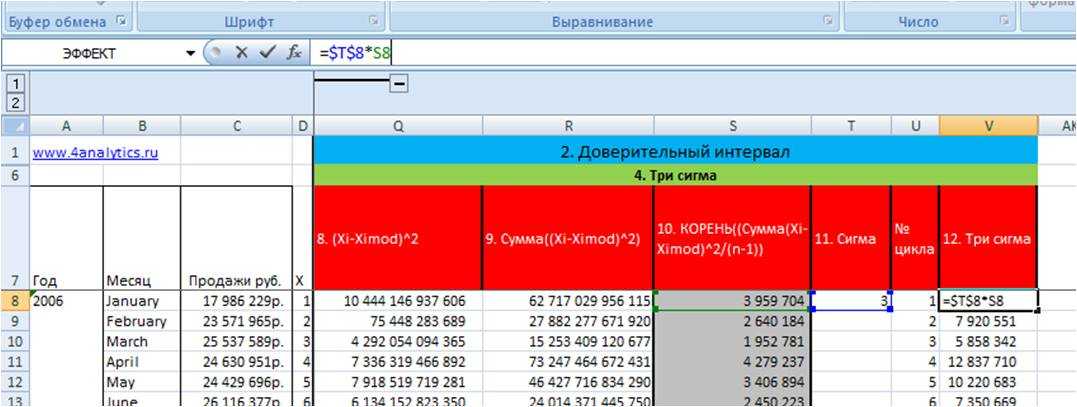Click cell containing 2006
The height and width of the screenshot is (407, 1077).
pyautogui.click(x=67, y=301)
